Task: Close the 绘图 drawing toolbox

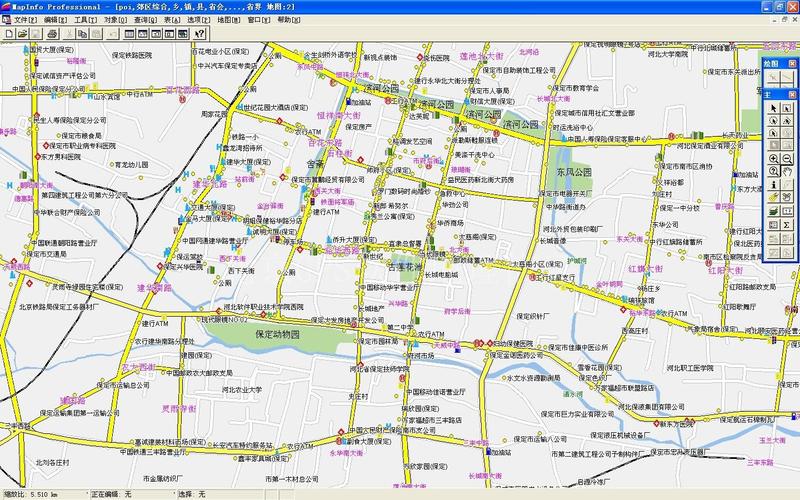Action: coord(792,63)
